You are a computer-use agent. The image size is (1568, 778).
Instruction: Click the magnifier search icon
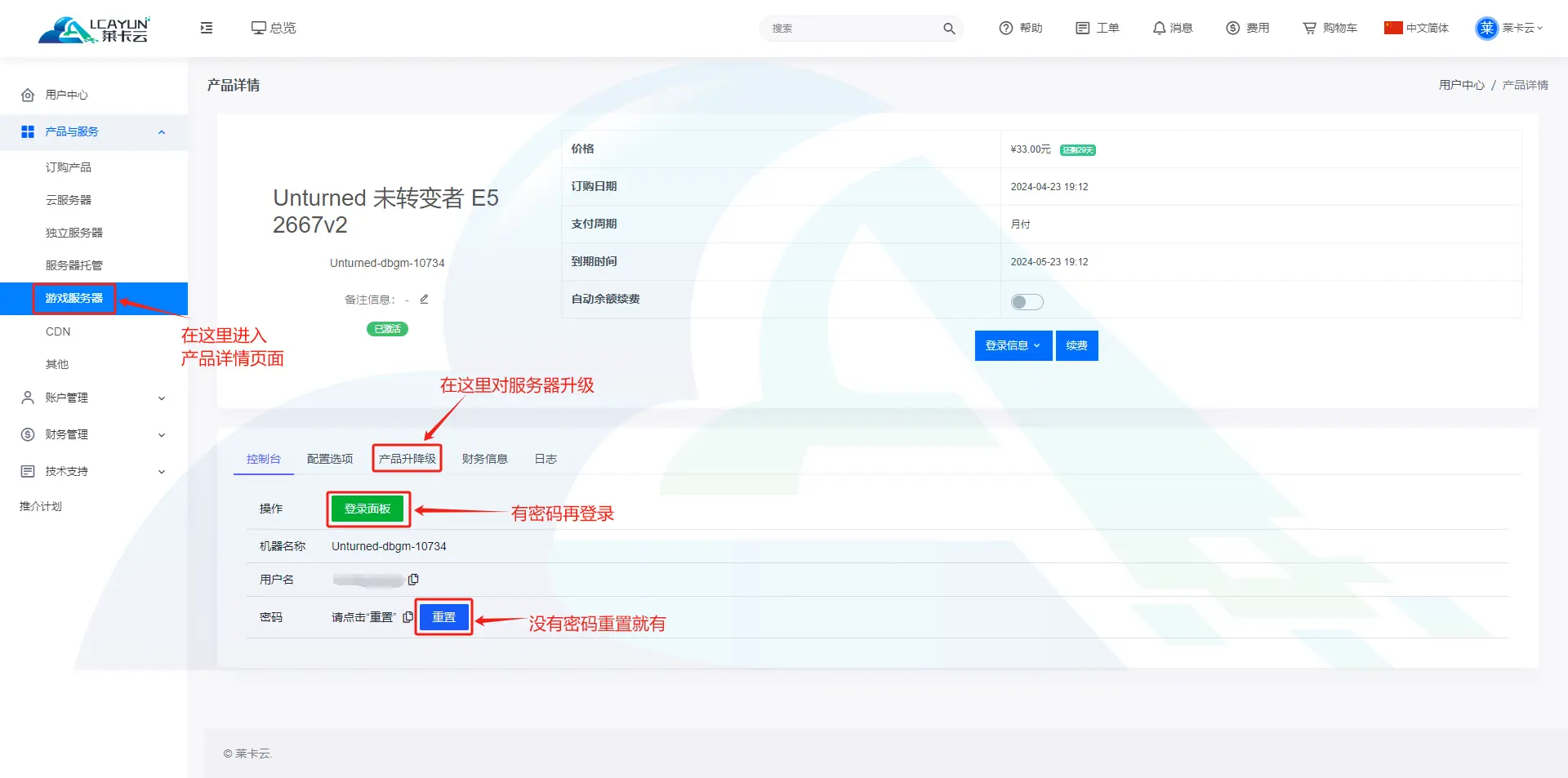coord(949,29)
